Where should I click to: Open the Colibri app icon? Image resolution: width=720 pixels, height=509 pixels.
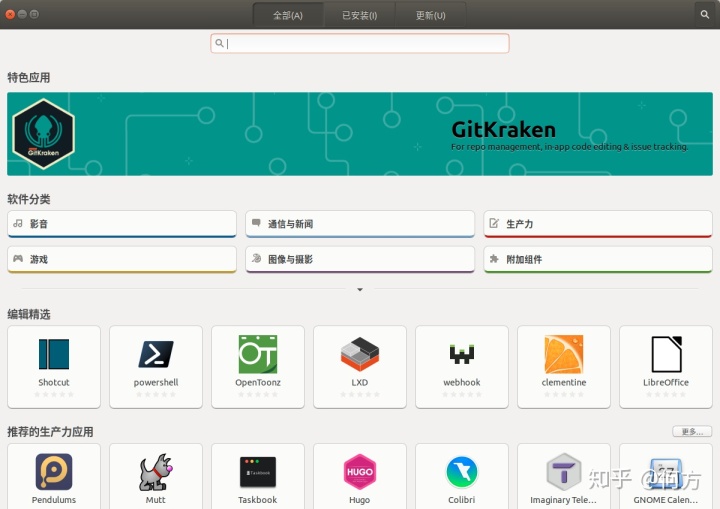[x=461, y=472]
